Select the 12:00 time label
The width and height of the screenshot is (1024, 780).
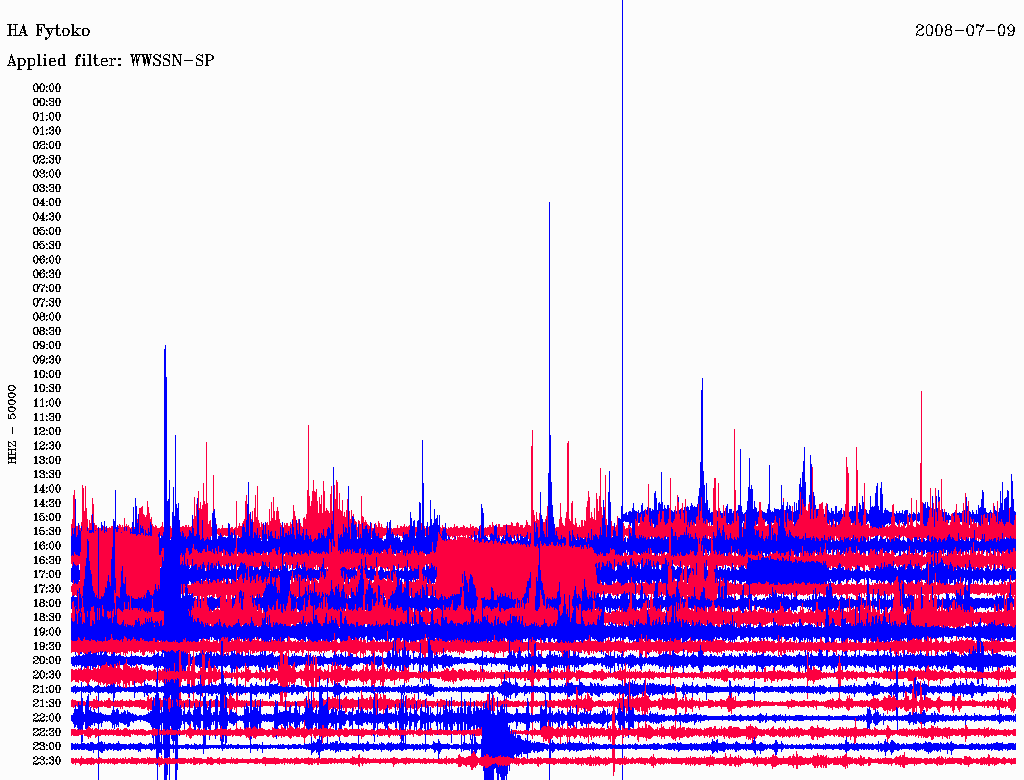pyautogui.click(x=46, y=432)
